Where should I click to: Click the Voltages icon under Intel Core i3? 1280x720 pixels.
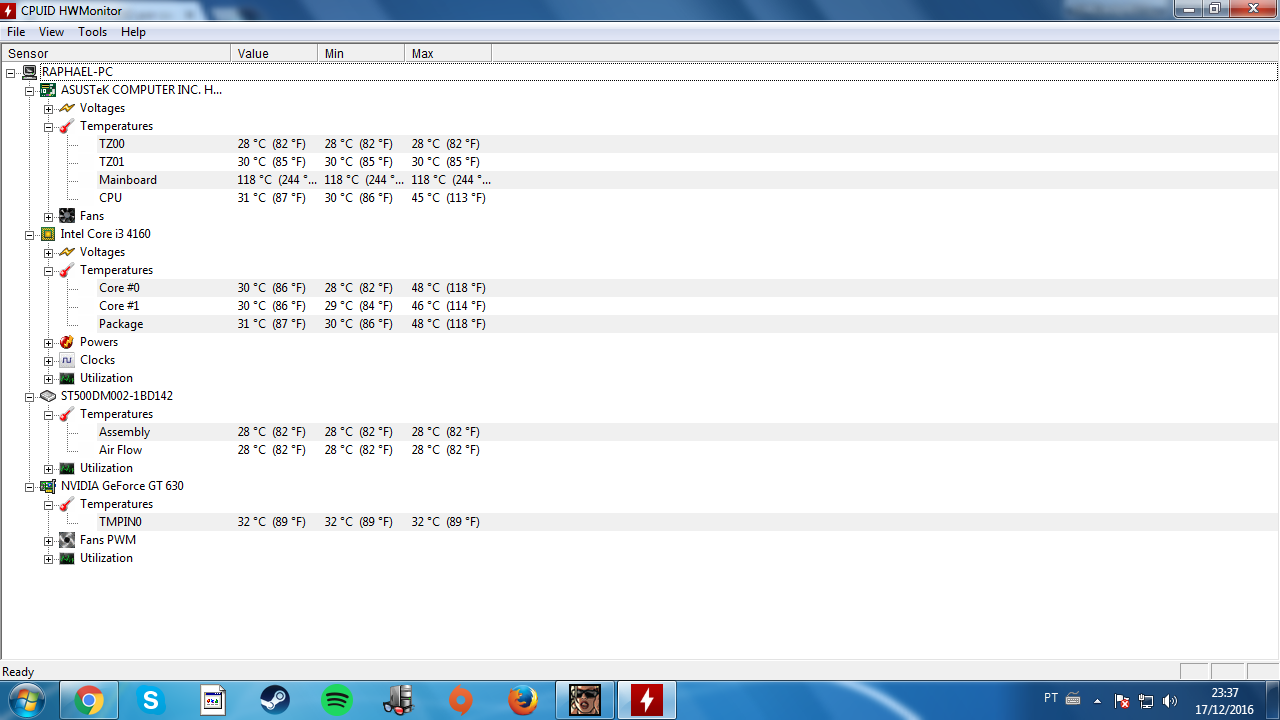point(67,252)
